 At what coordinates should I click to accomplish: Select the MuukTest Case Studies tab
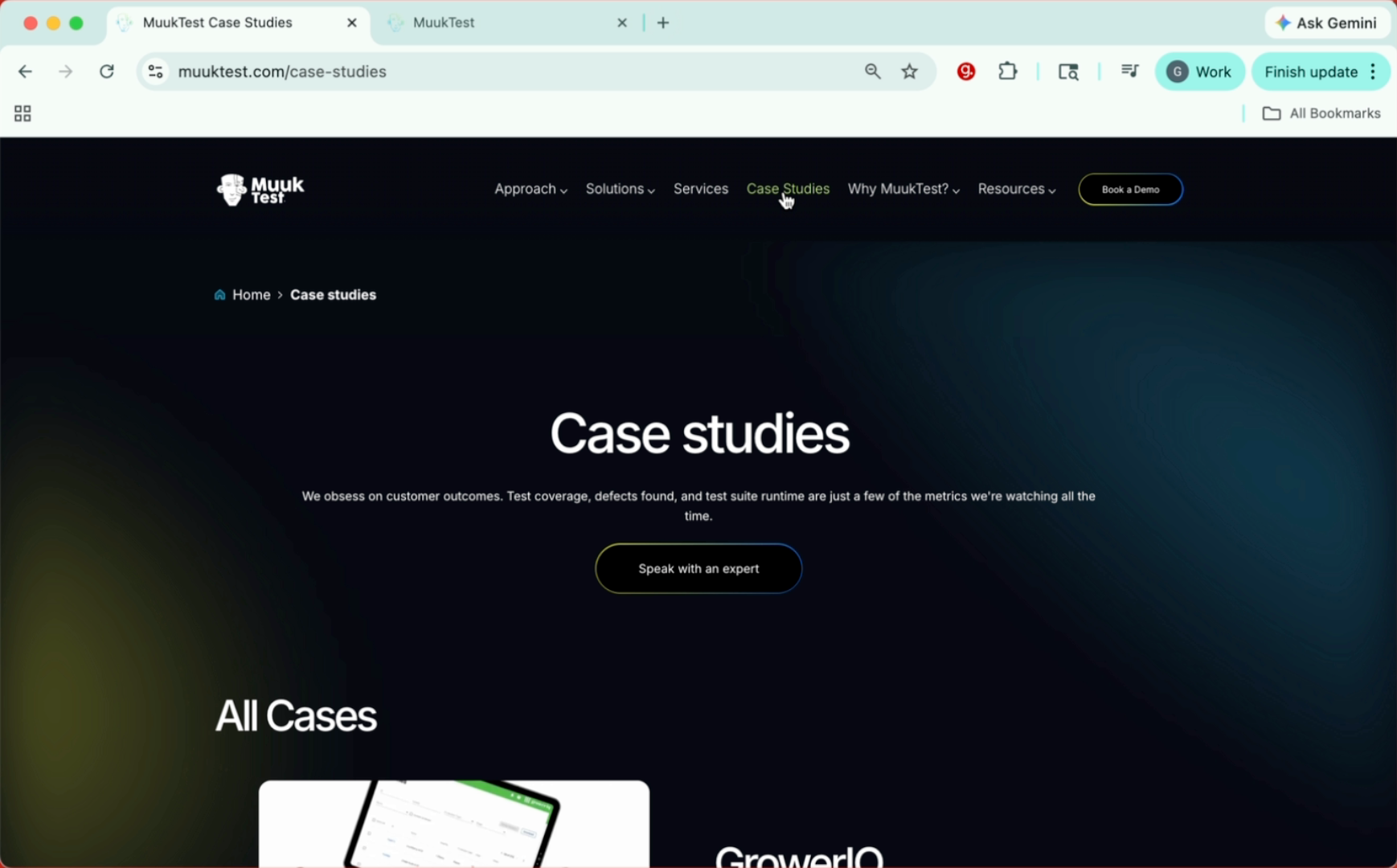(x=239, y=23)
